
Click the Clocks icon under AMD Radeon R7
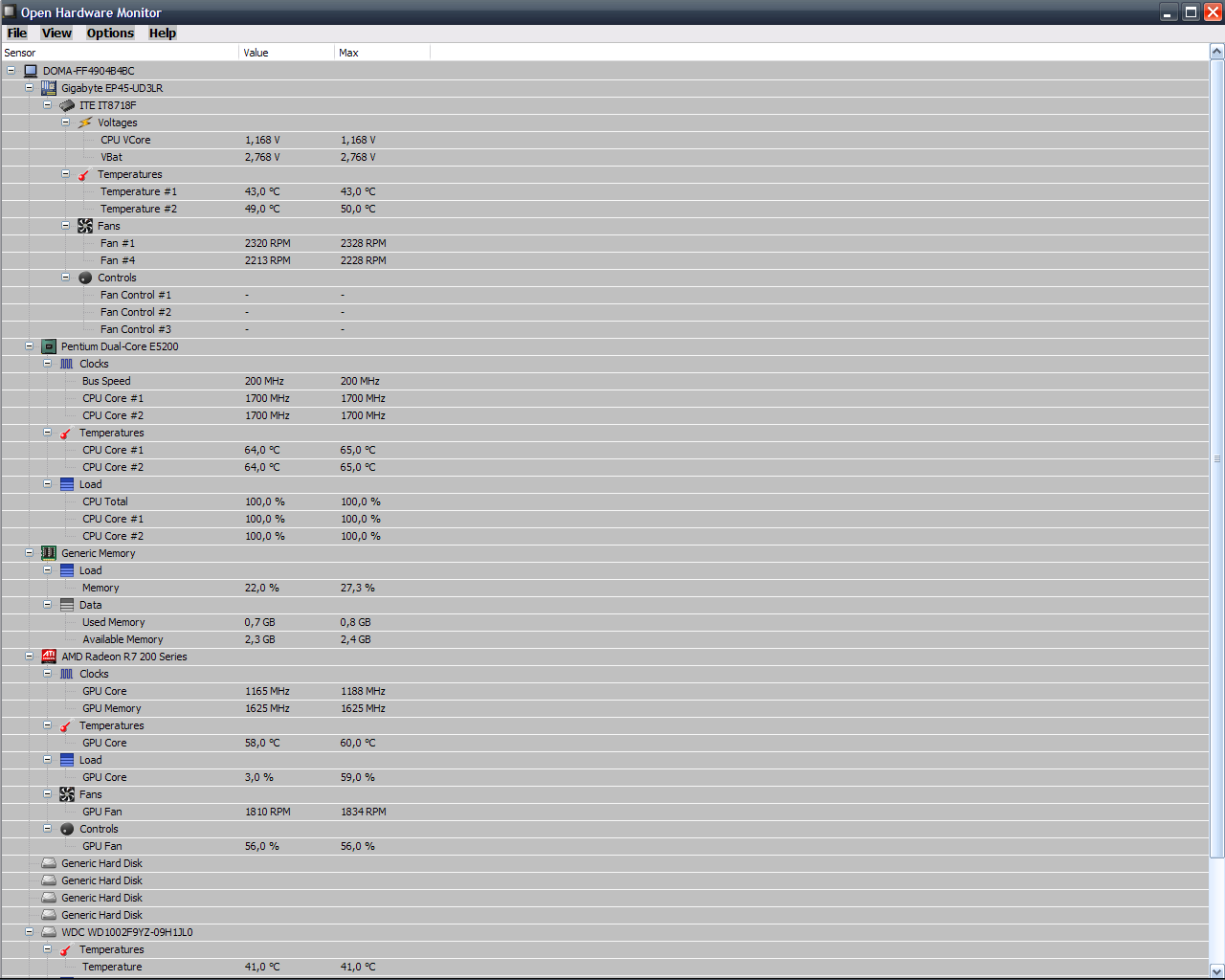(x=67, y=674)
